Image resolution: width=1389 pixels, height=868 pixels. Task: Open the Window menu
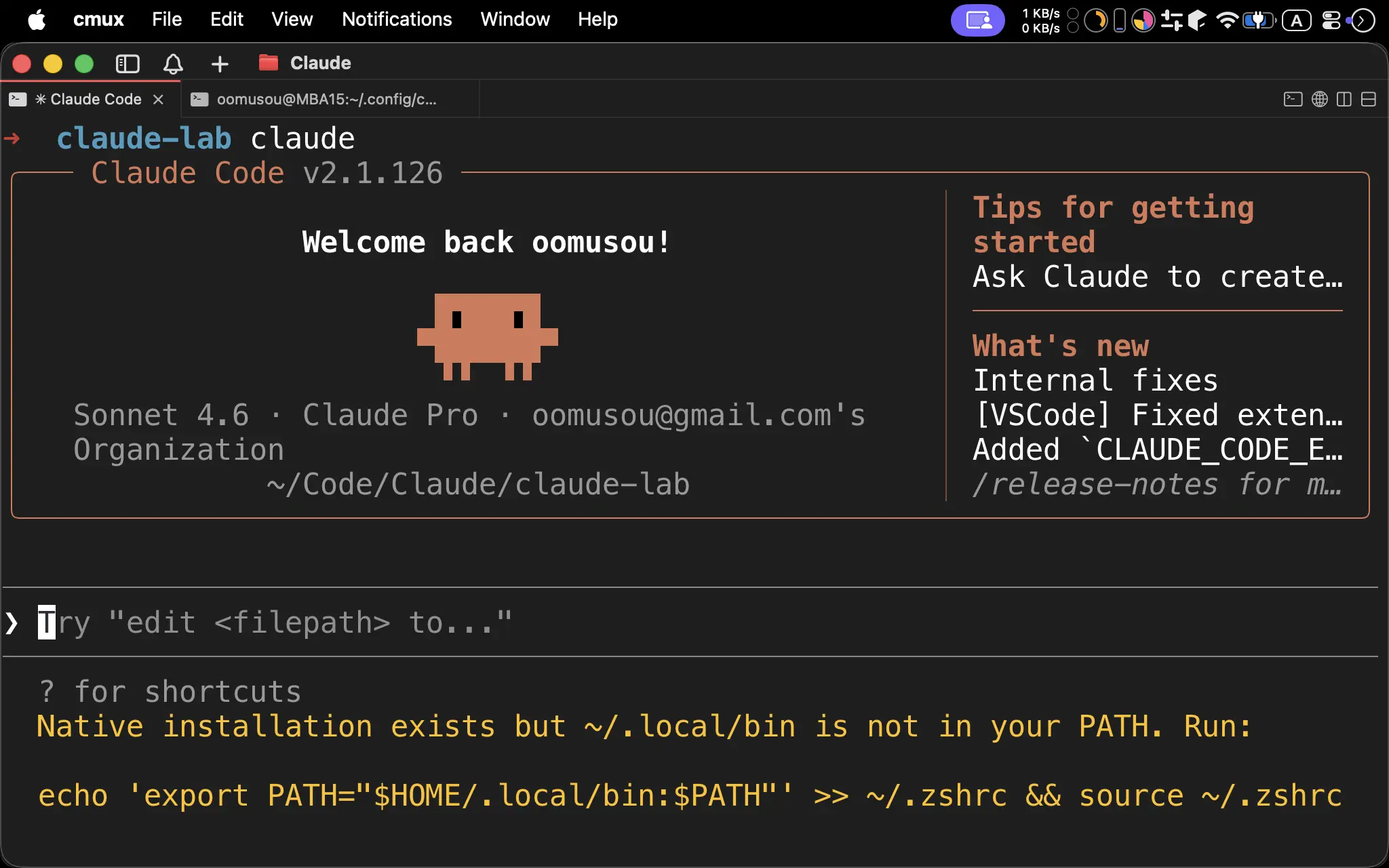[515, 19]
